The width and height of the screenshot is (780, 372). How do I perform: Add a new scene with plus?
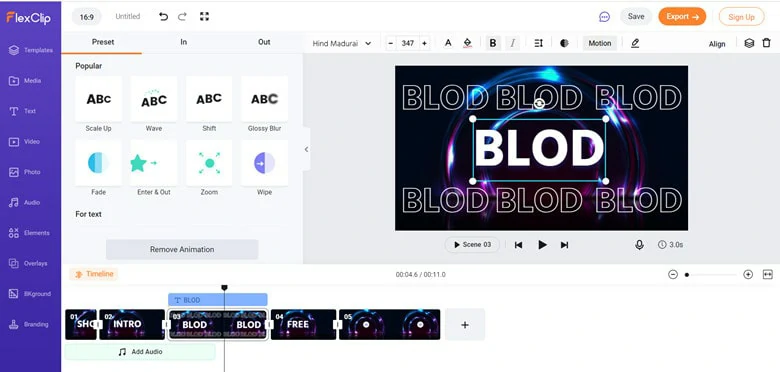[465, 325]
